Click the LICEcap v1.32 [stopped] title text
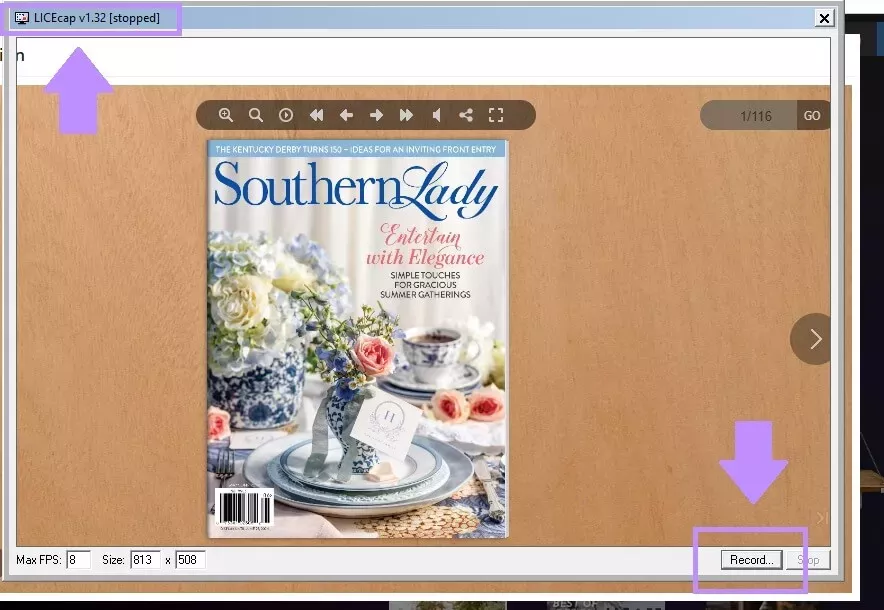The height and width of the screenshot is (610, 884). [x=97, y=18]
